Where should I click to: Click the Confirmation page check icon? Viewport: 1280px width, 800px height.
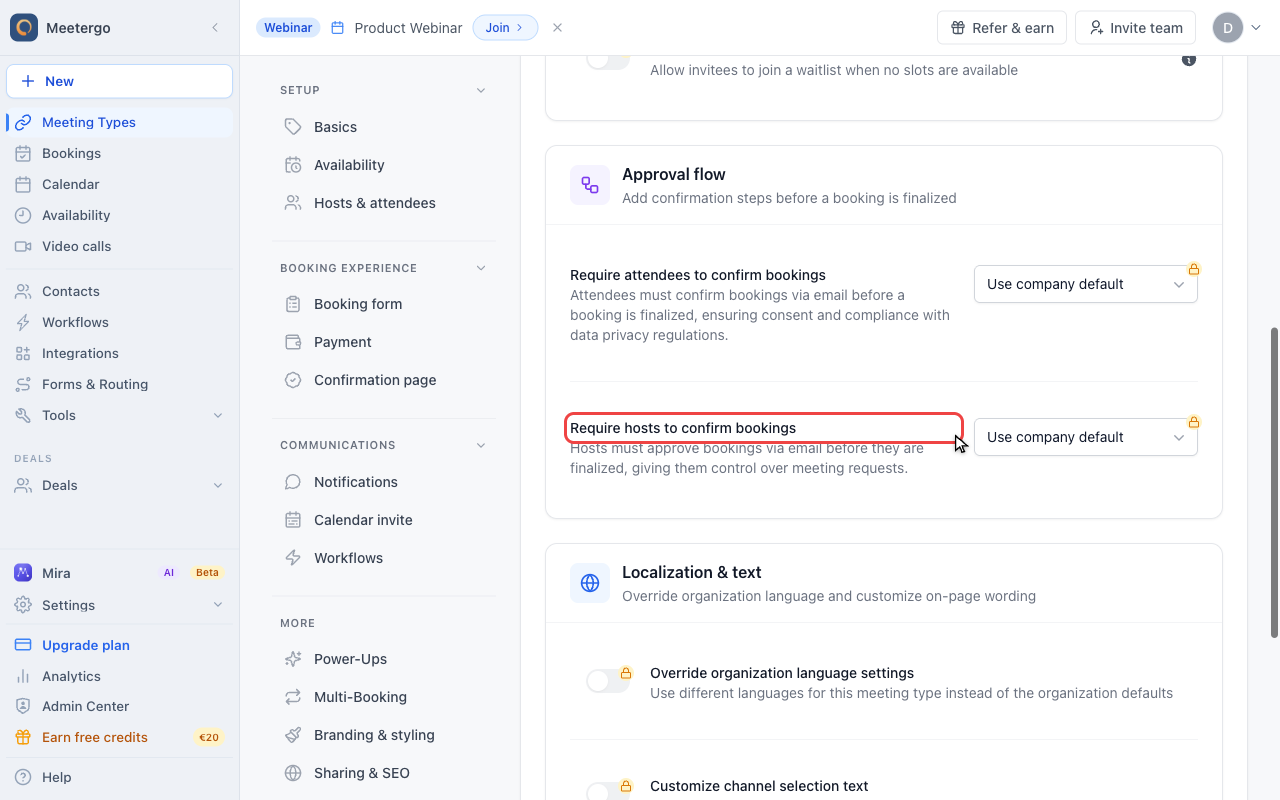pos(293,380)
